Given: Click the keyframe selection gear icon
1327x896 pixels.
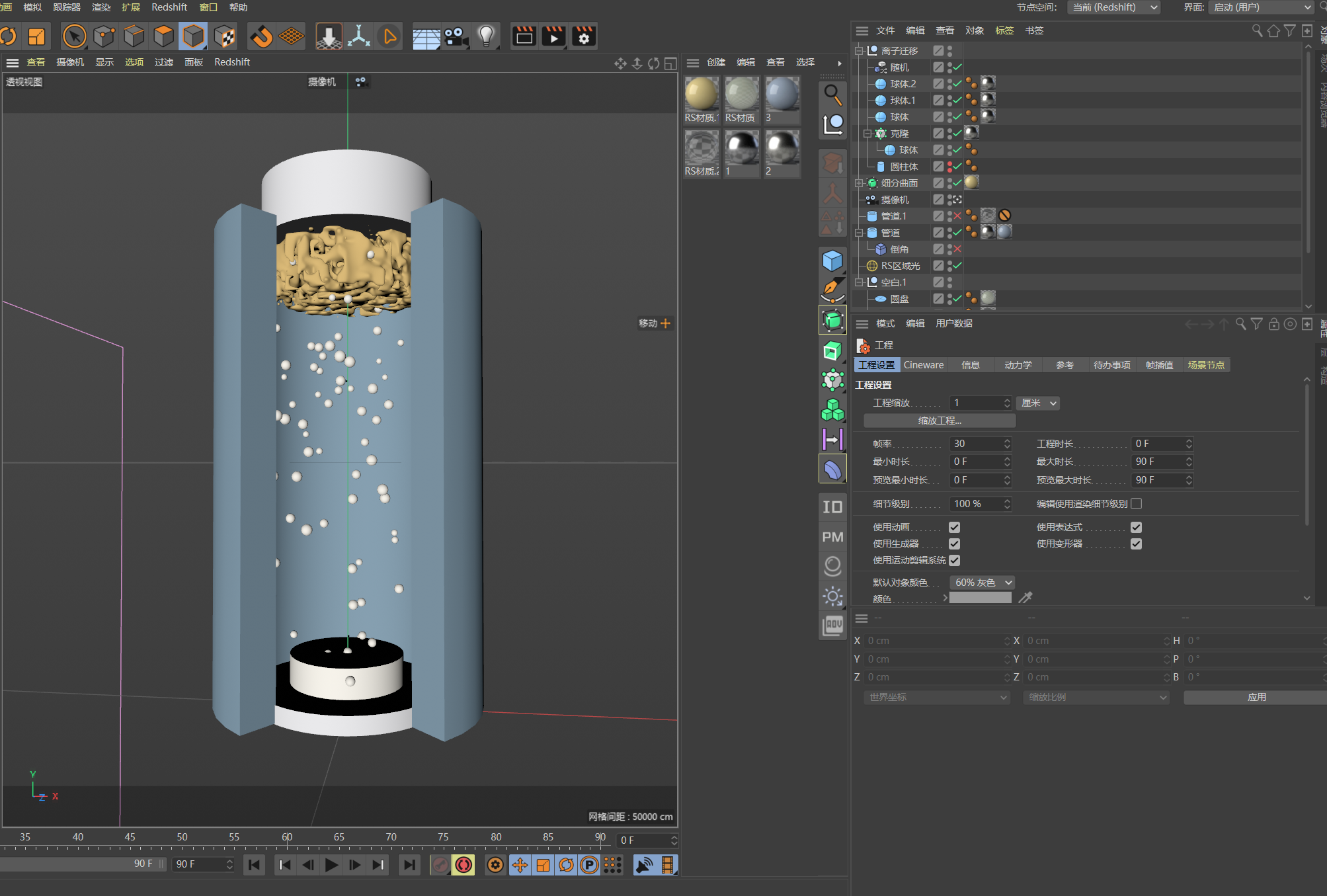Looking at the screenshot, I should (x=495, y=865).
